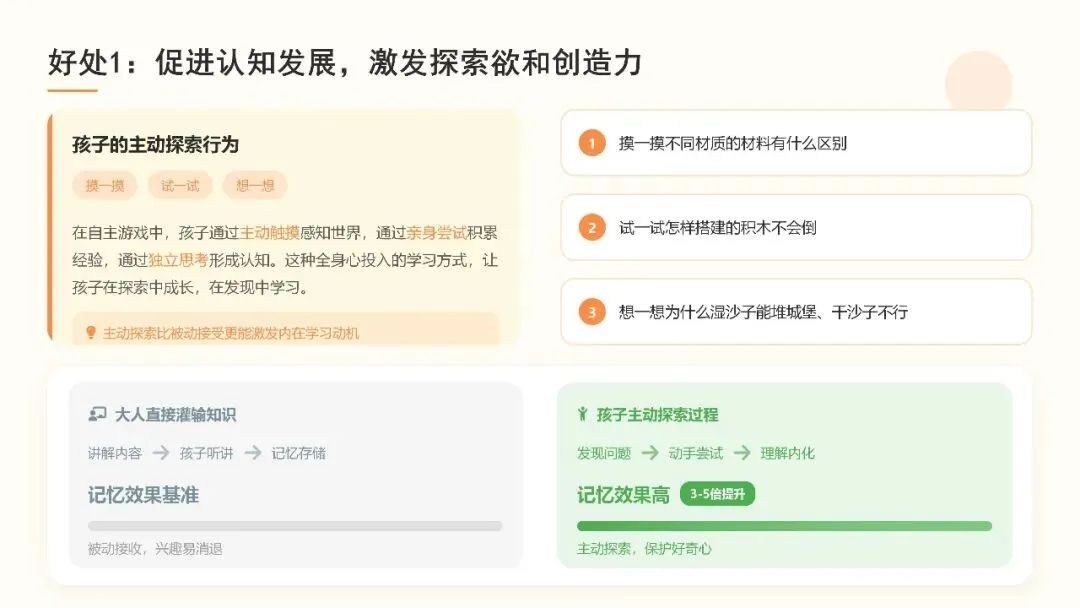Click the highlighted 独立思考 text
This screenshot has width=1080, height=608.
pyautogui.click(x=178, y=260)
